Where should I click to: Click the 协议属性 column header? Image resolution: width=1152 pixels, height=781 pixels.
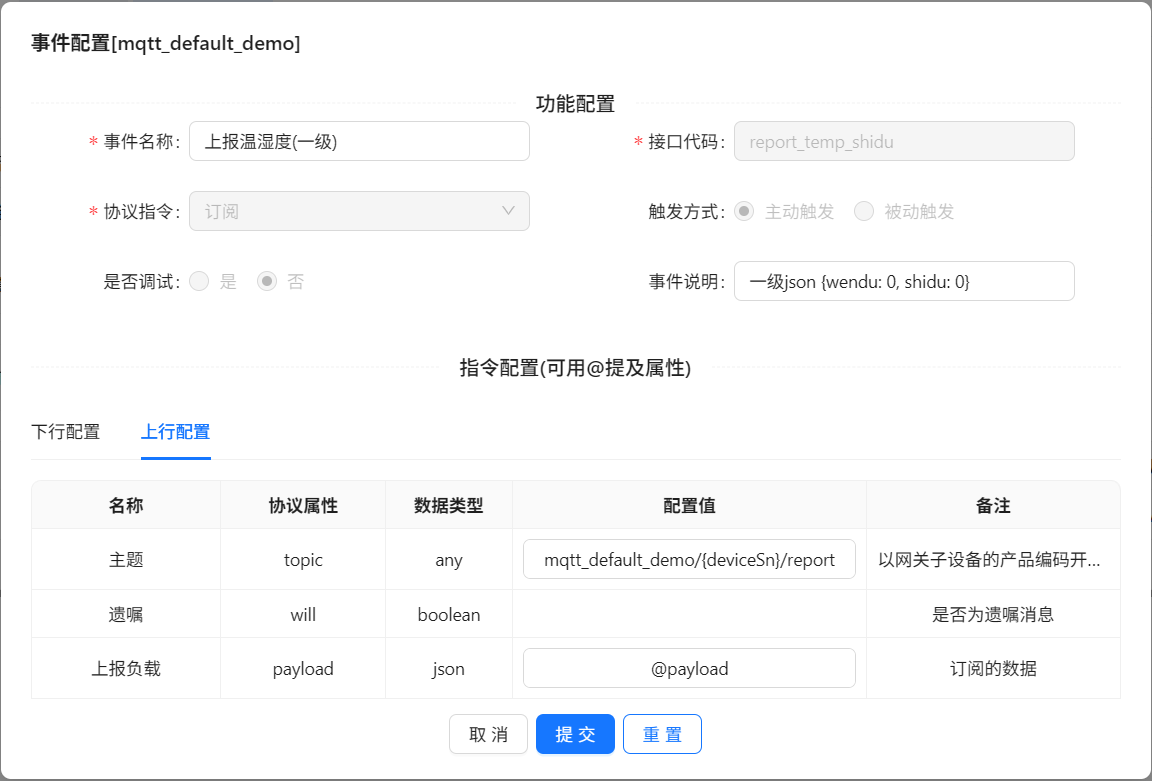[x=303, y=506]
